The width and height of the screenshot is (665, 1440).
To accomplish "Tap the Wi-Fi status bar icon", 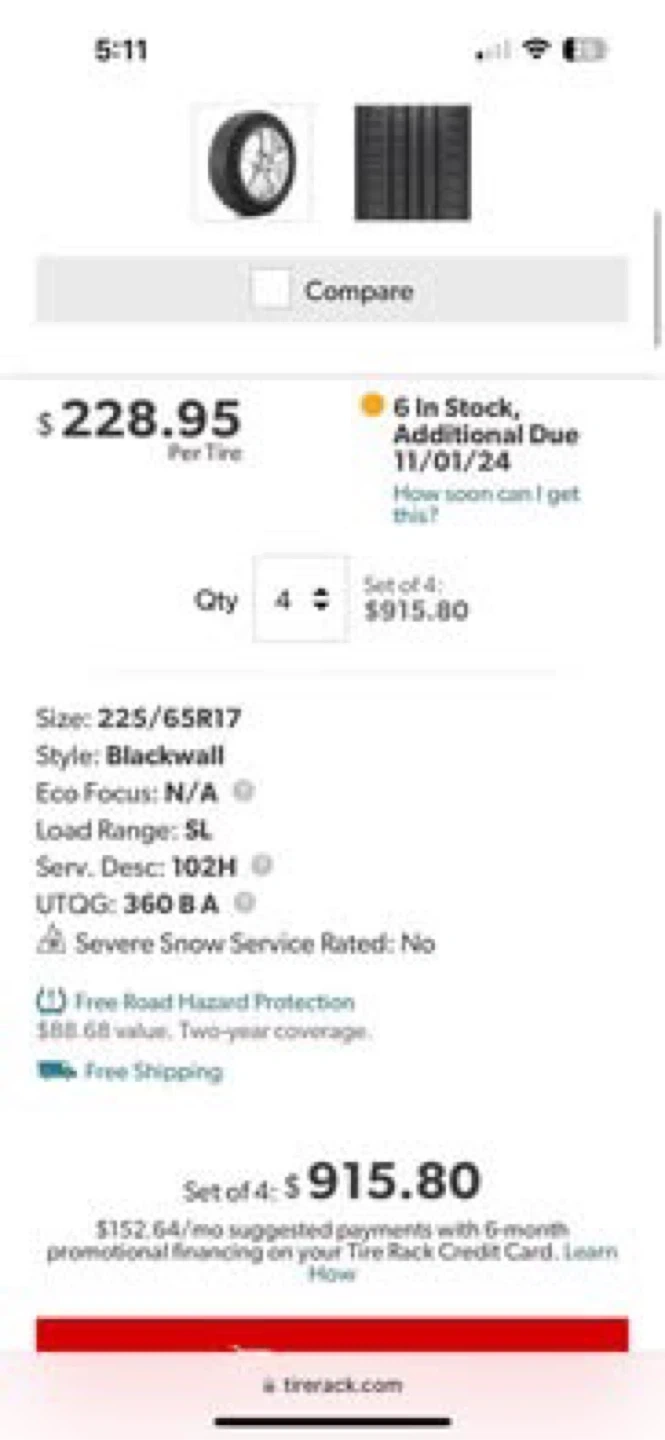I will pyautogui.click(x=537, y=50).
